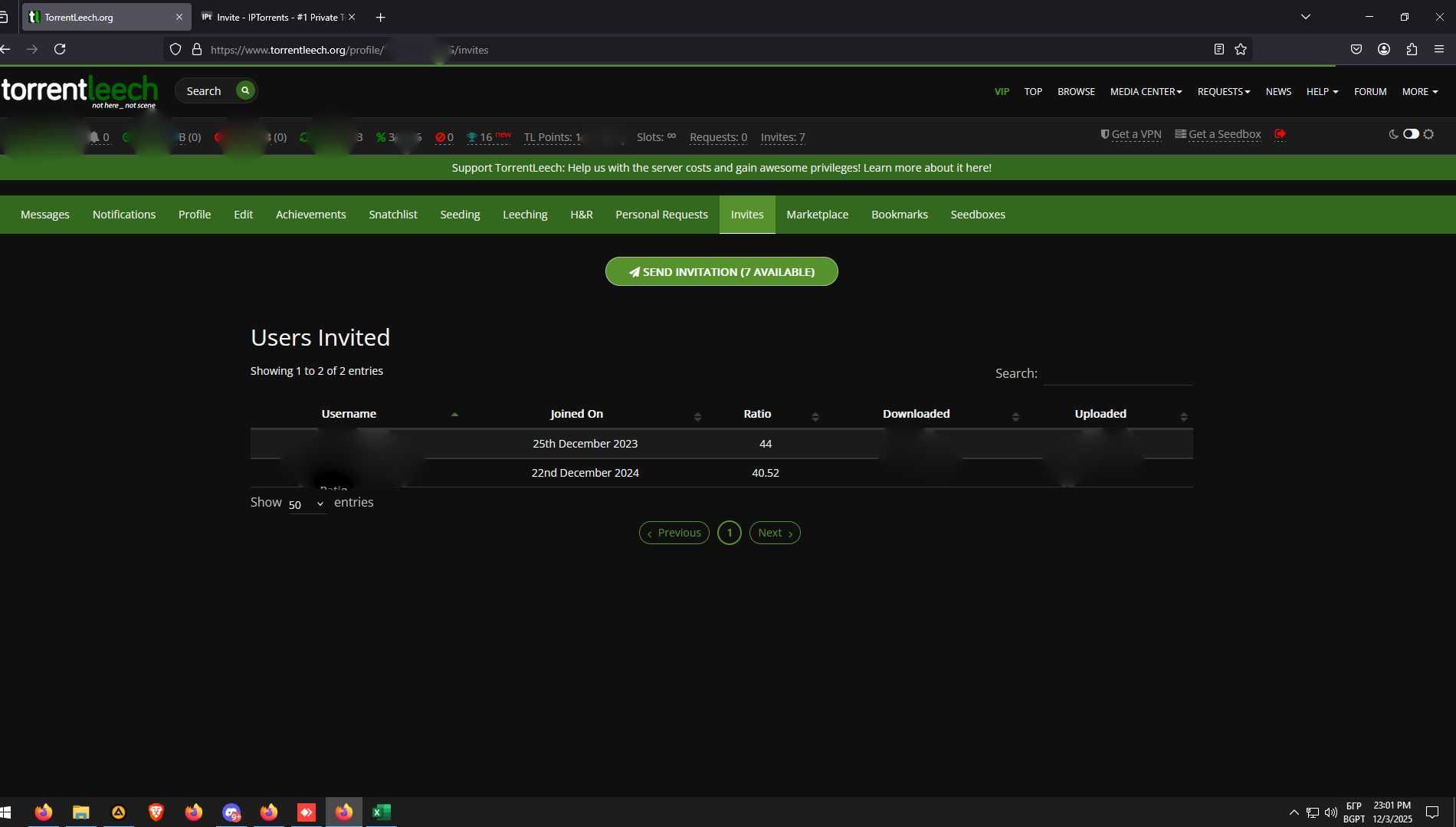Screen dimensions: 1456x827
Task: Click the red hit-and-run warnings indicator
Action: click(x=444, y=137)
